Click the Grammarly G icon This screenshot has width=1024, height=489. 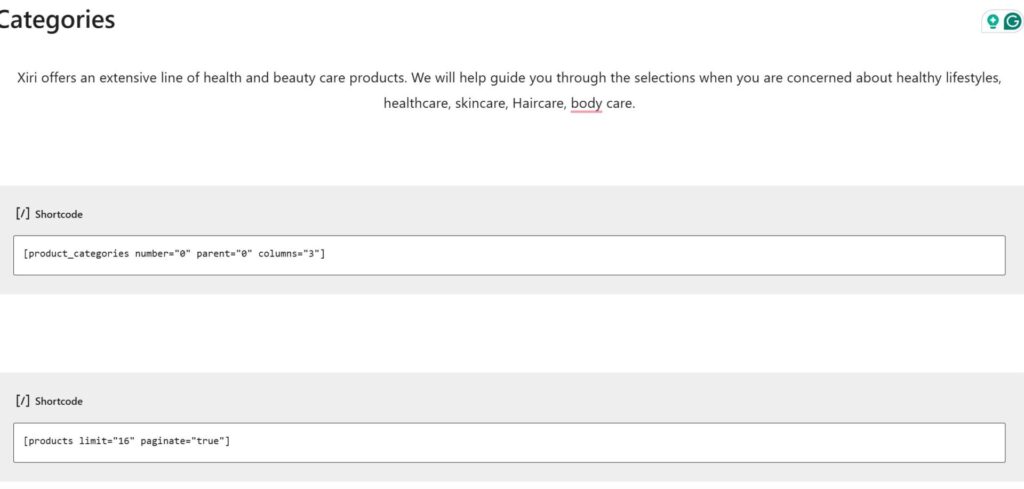coord(1010,21)
